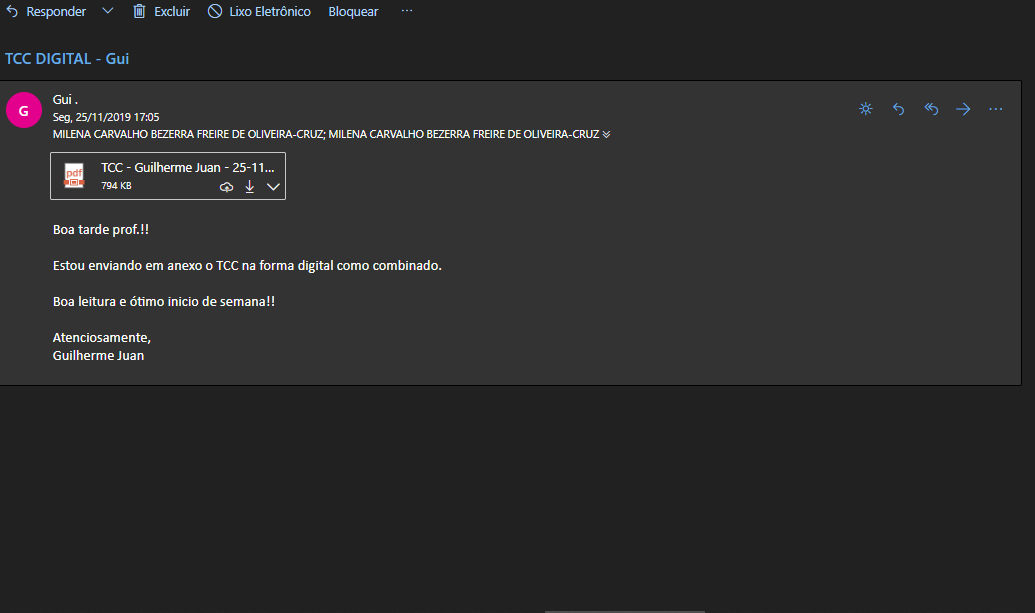Click the sender name Gui .
The width and height of the screenshot is (1035, 613).
pos(65,100)
